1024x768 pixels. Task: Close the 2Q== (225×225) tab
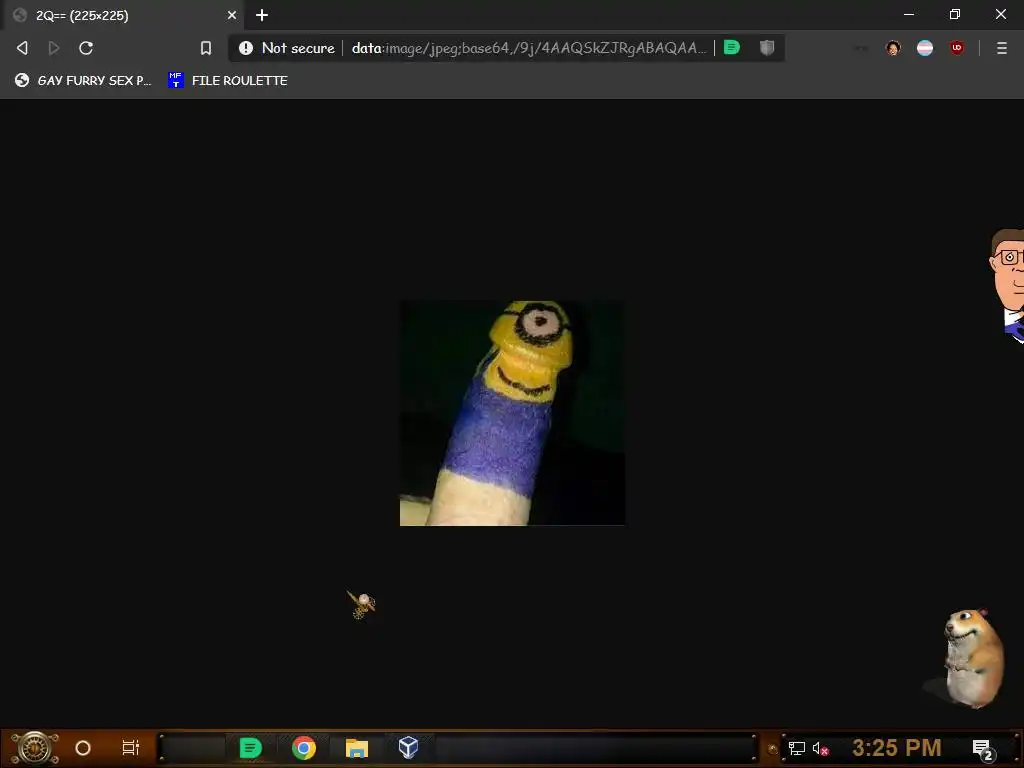232,15
